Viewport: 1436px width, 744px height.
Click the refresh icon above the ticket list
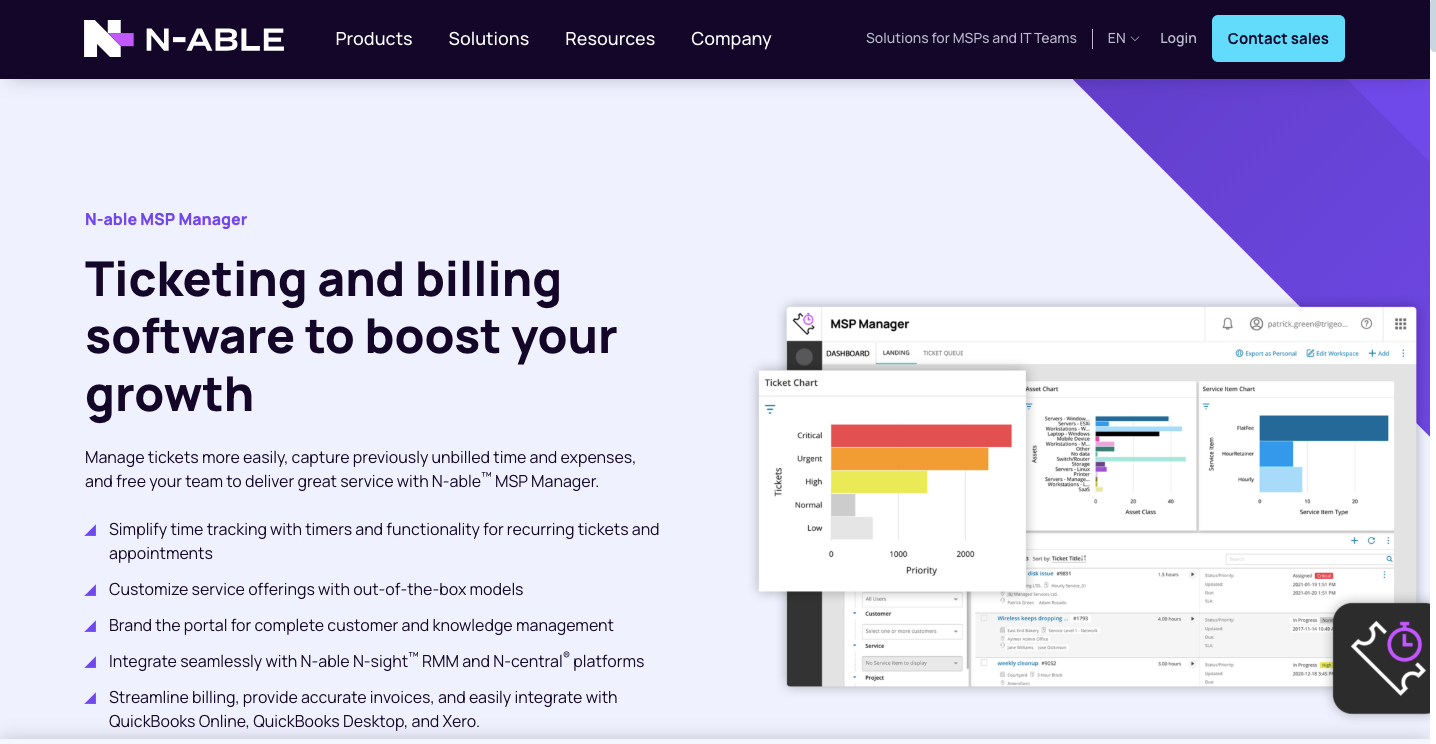[x=1371, y=540]
